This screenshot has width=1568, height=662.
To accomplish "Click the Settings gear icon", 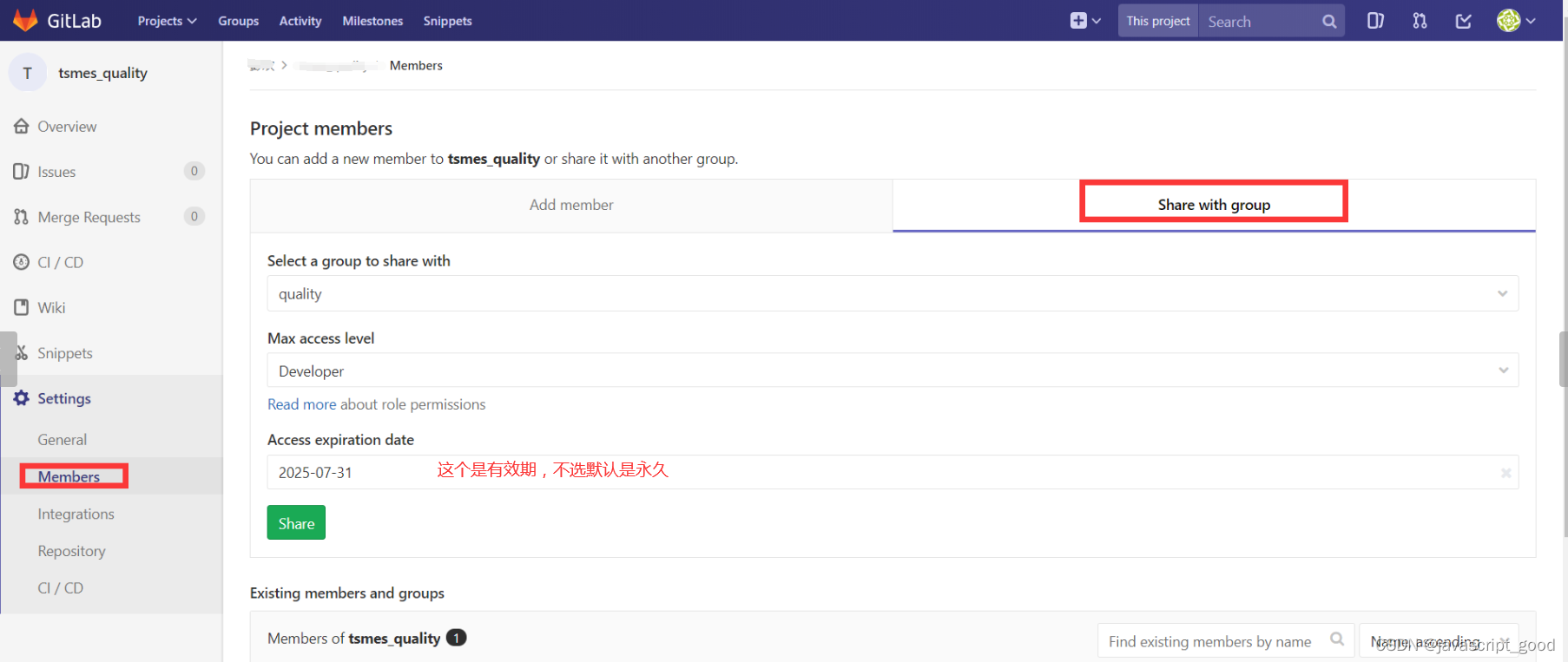I will 22,398.
